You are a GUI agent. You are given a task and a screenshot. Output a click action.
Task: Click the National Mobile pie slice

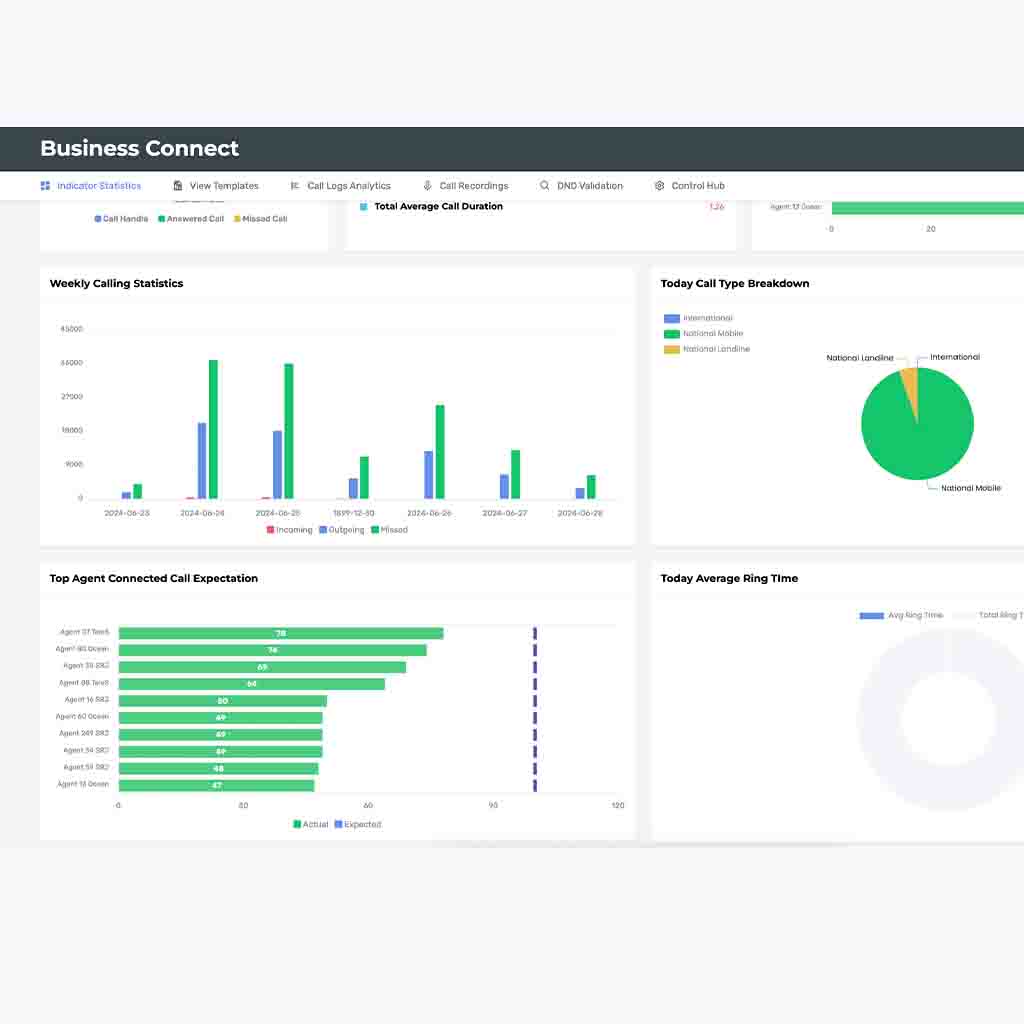(x=910, y=430)
